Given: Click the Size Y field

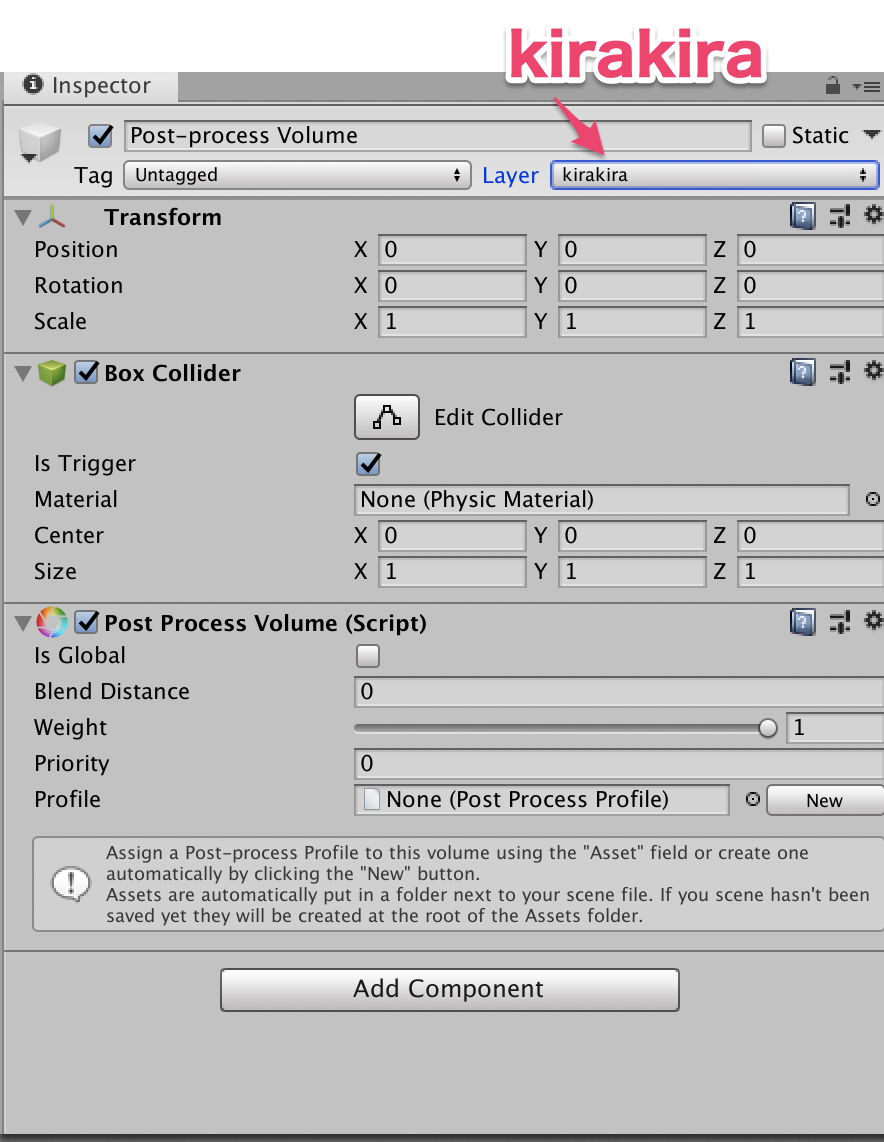Looking at the screenshot, I should pyautogui.click(x=632, y=572).
